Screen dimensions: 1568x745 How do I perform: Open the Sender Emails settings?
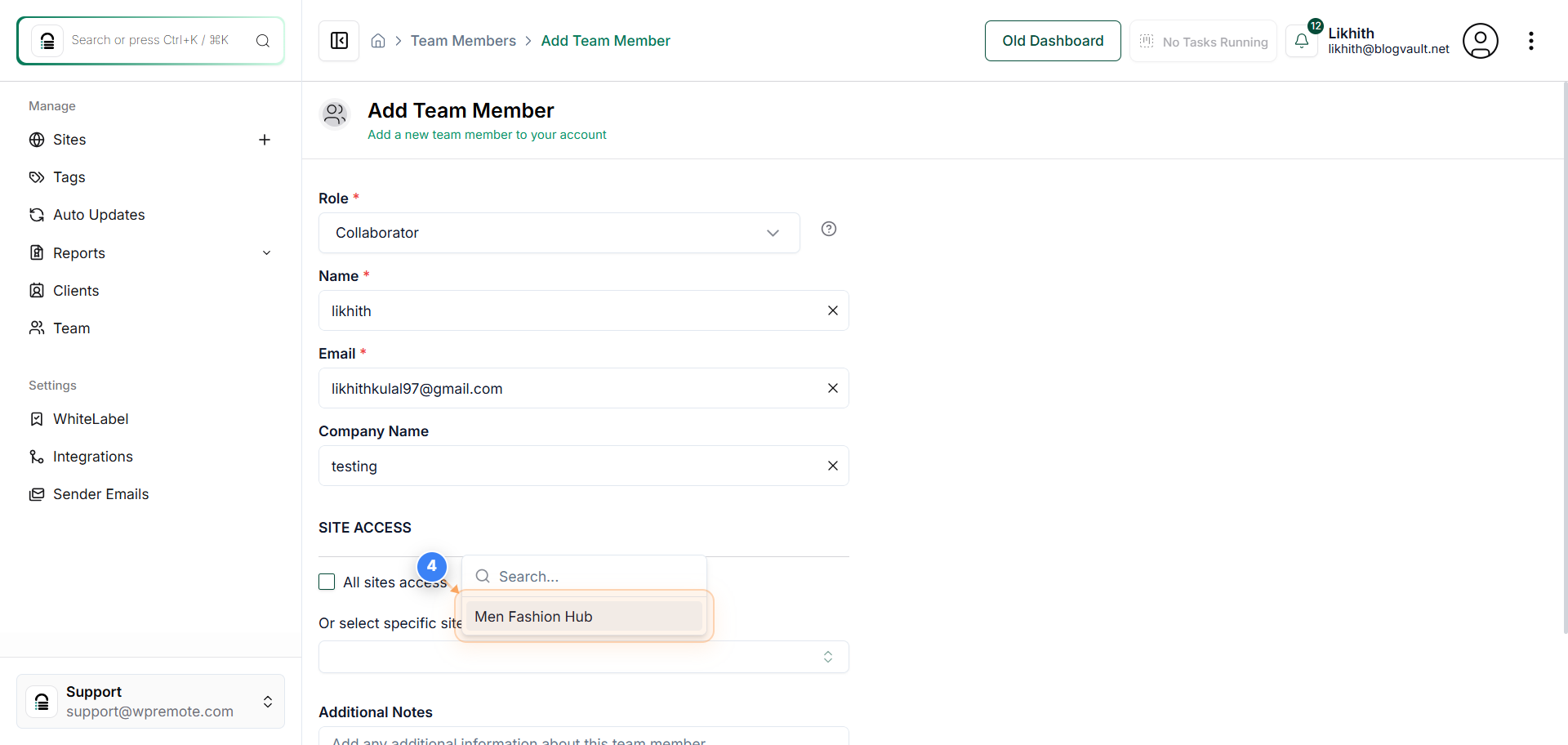tap(100, 494)
